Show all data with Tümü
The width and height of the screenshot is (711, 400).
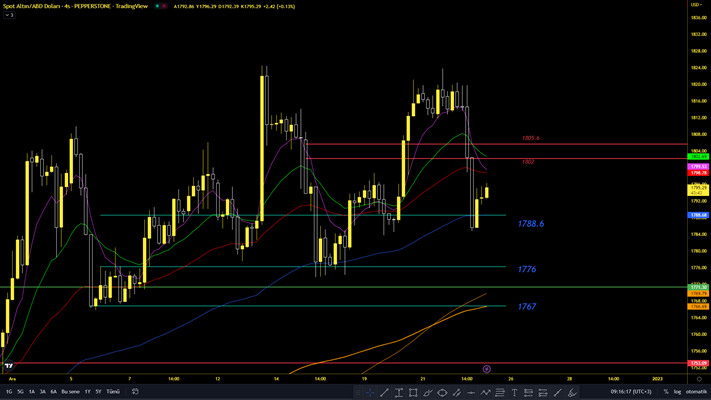[x=113, y=391]
